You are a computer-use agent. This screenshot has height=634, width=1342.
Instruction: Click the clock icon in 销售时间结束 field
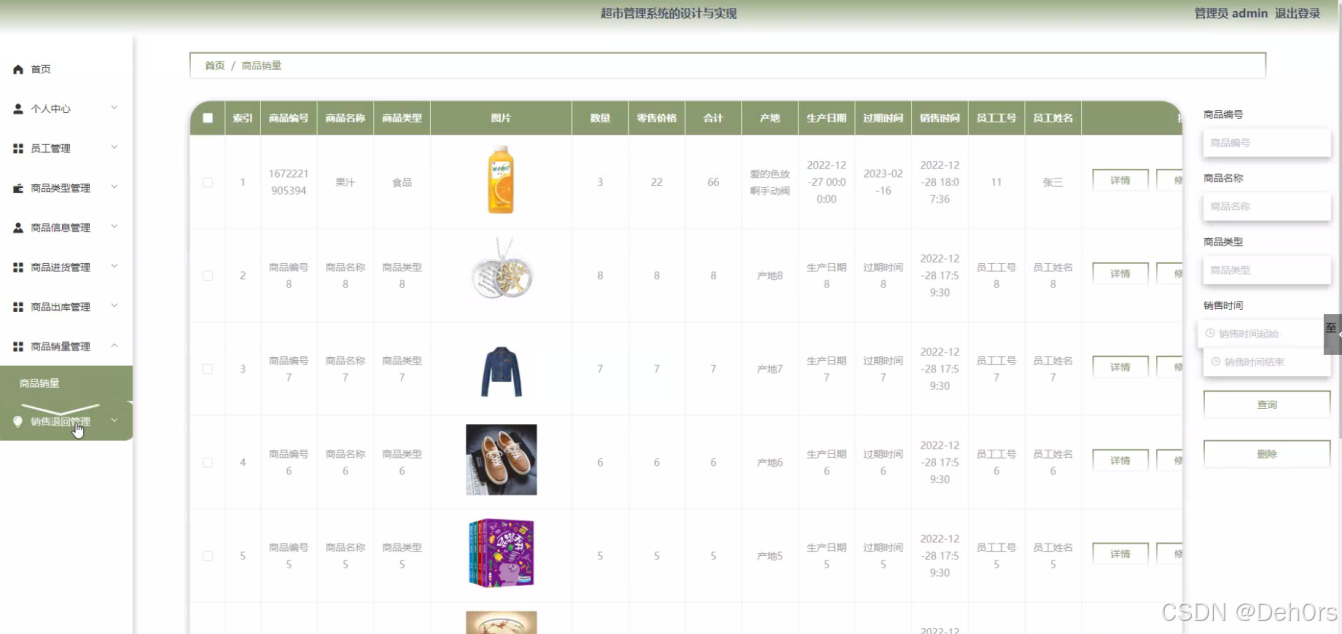coord(1216,362)
